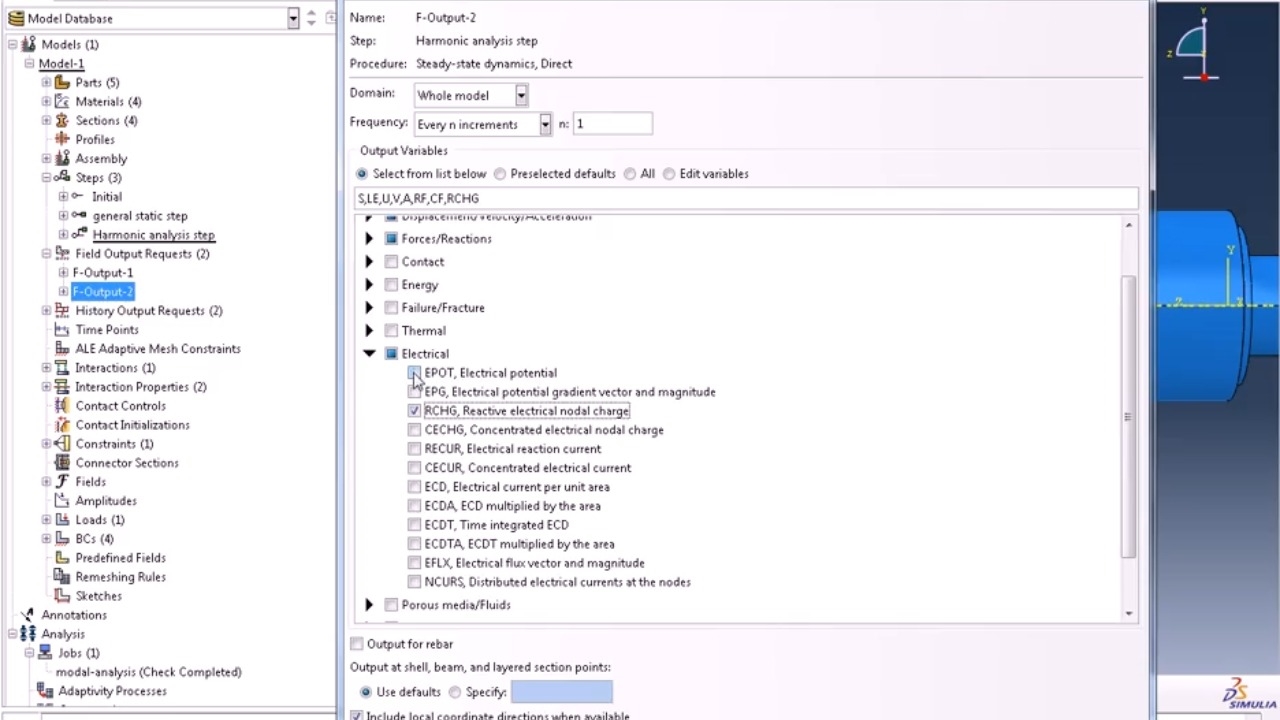Collapse the Electrical output category
1280x720 pixels.
(369, 354)
